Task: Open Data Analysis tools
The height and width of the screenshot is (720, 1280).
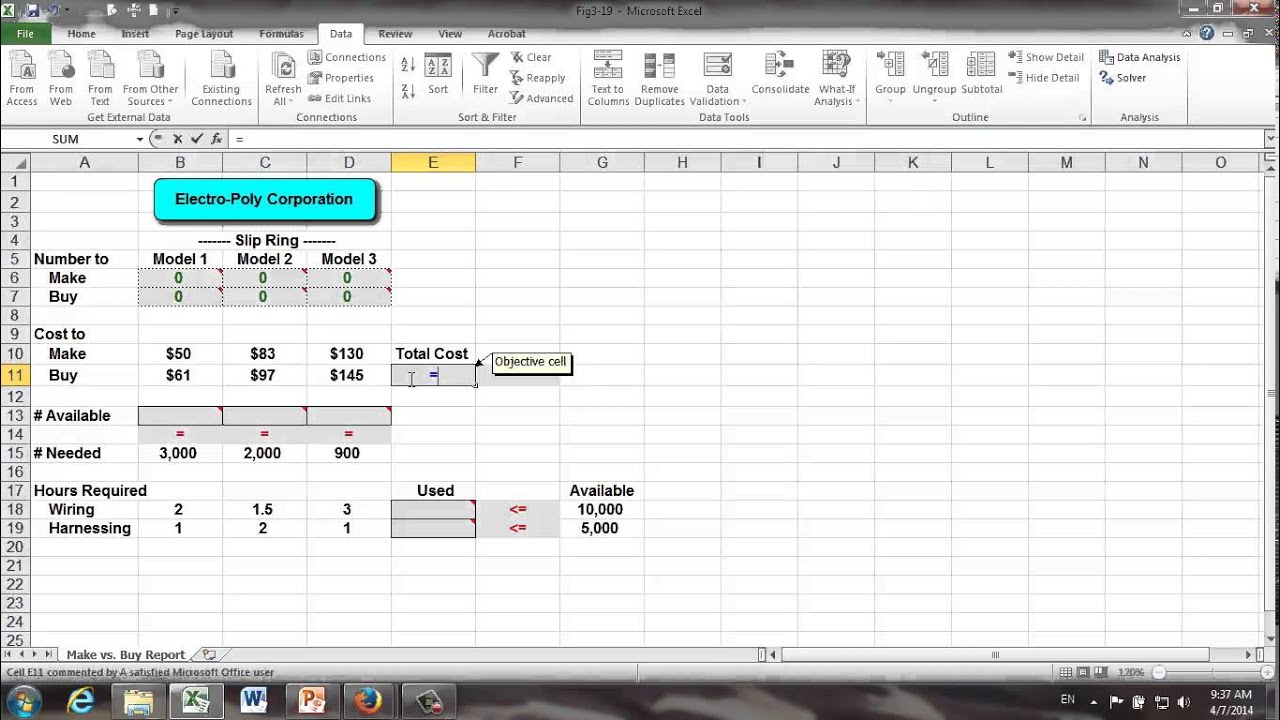Action: [1140, 57]
